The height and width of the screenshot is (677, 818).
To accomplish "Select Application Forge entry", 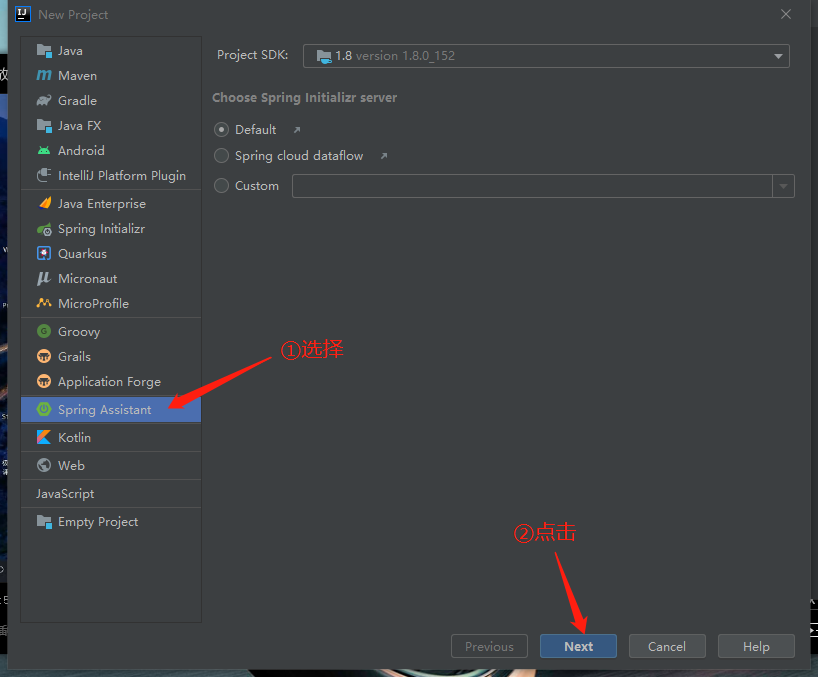I will point(111,382).
